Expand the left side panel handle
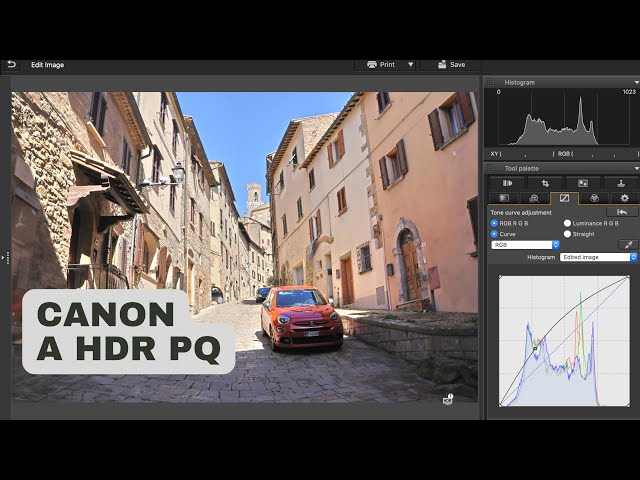The width and height of the screenshot is (640, 480). [6, 258]
